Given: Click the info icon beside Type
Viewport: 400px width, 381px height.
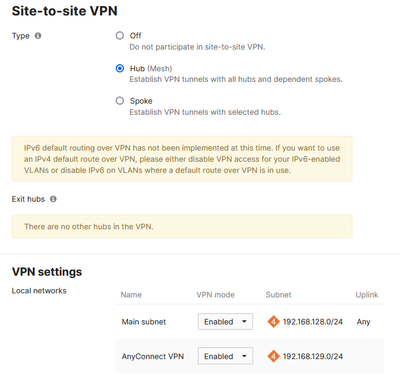Looking at the screenshot, I should [x=38, y=36].
